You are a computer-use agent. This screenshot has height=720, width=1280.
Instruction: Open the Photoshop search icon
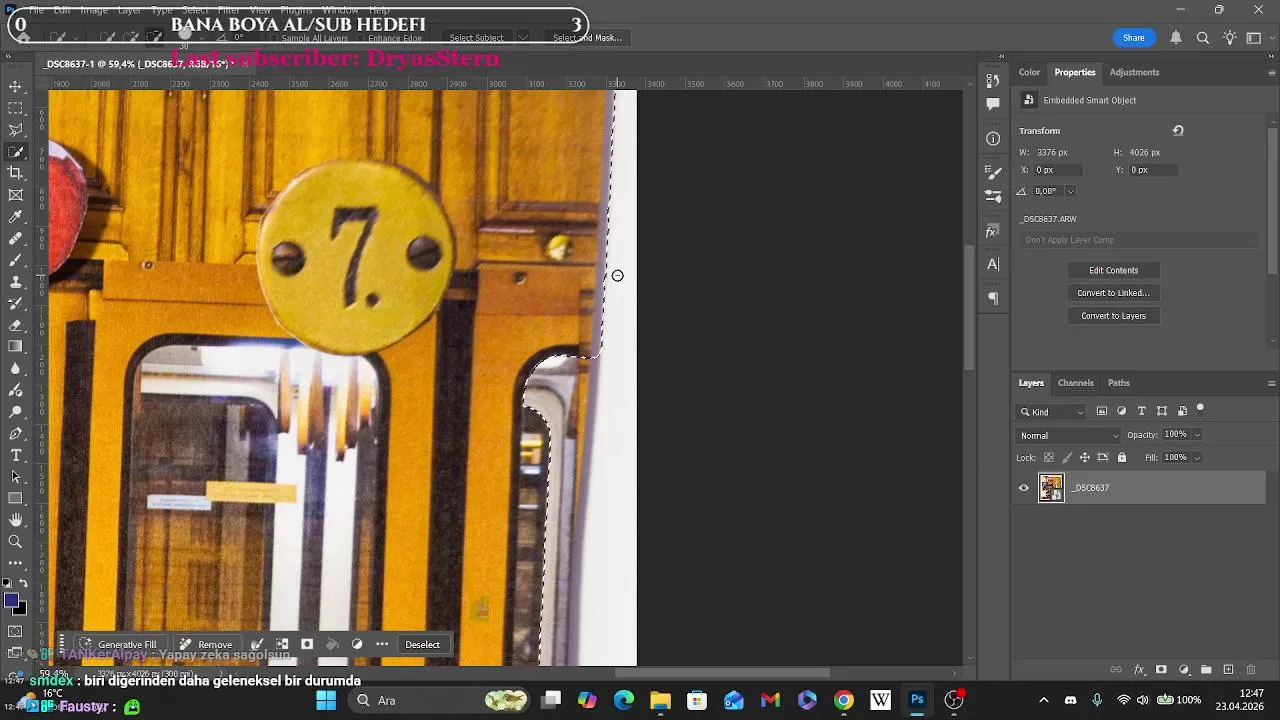pos(1203,38)
